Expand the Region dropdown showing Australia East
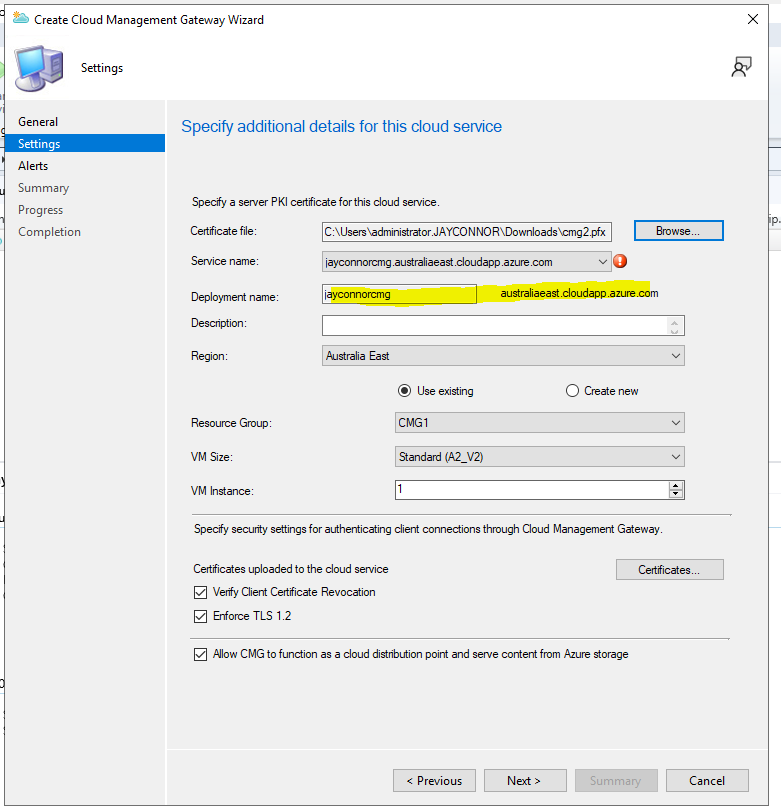Viewport: 781px width, 810px height. point(675,356)
